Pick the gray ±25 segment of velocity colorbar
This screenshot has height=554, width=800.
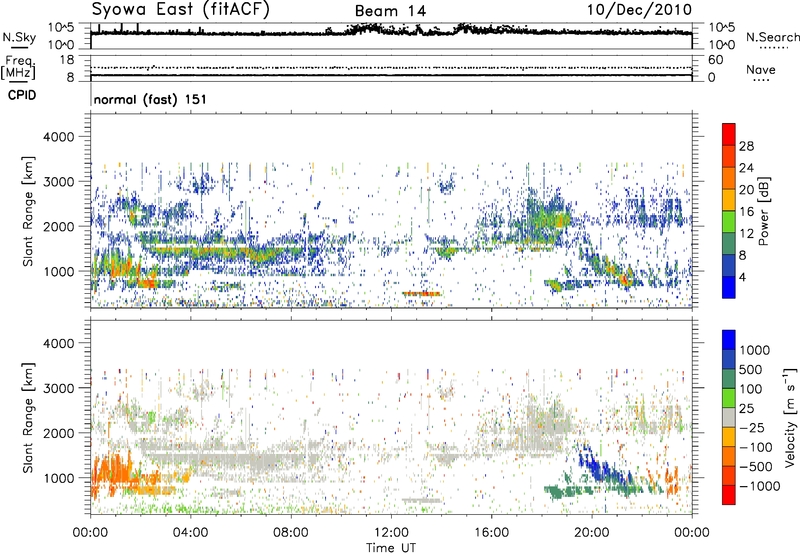tap(729, 418)
